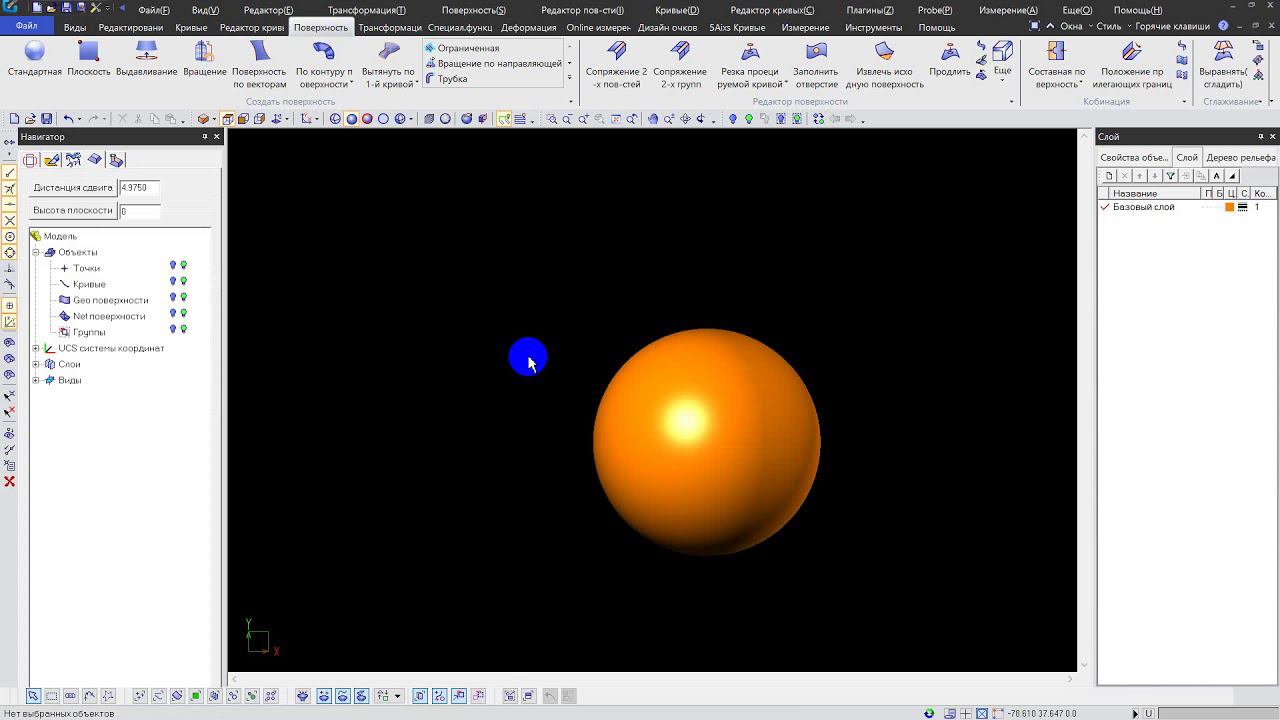Choose Вращение по направляющей tool
The width and height of the screenshot is (1280, 720).
pyautogui.click(x=493, y=63)
